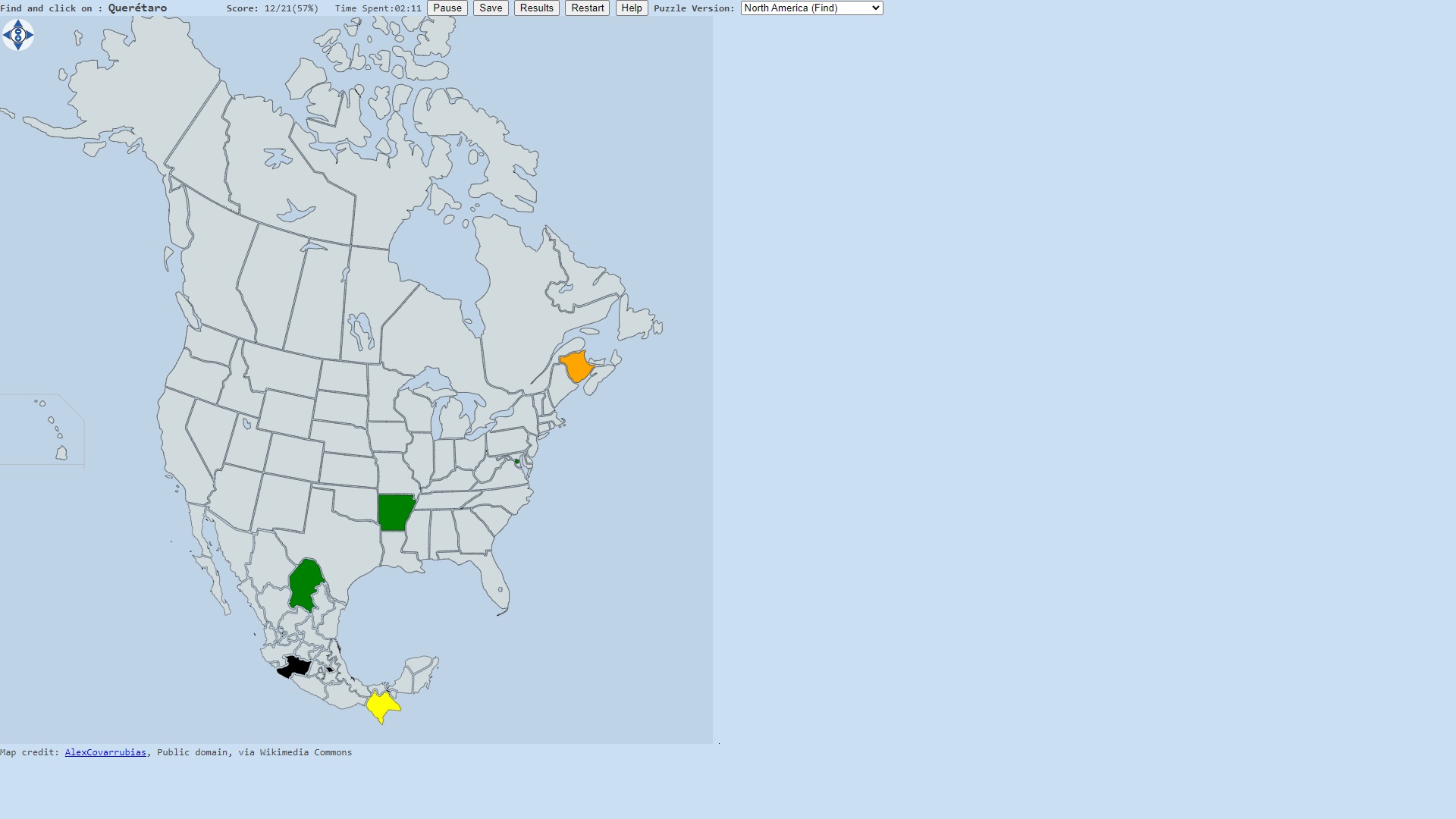Follow the AlexCovarrubias credit link
The image size is (1456, 819).
pos(105,752)
